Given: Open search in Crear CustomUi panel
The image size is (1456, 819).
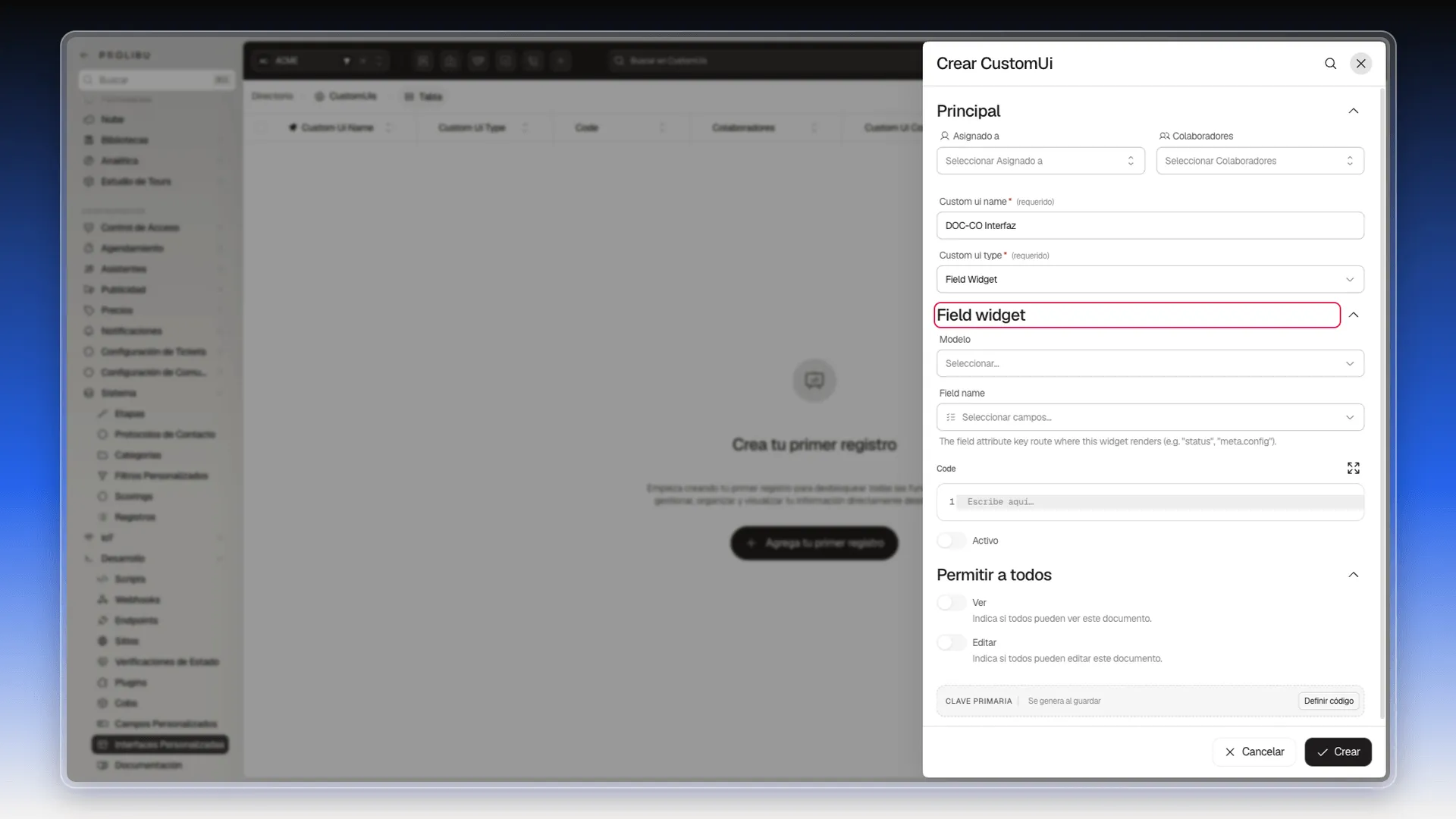Looking at the screenshot, I should 1330,64.
